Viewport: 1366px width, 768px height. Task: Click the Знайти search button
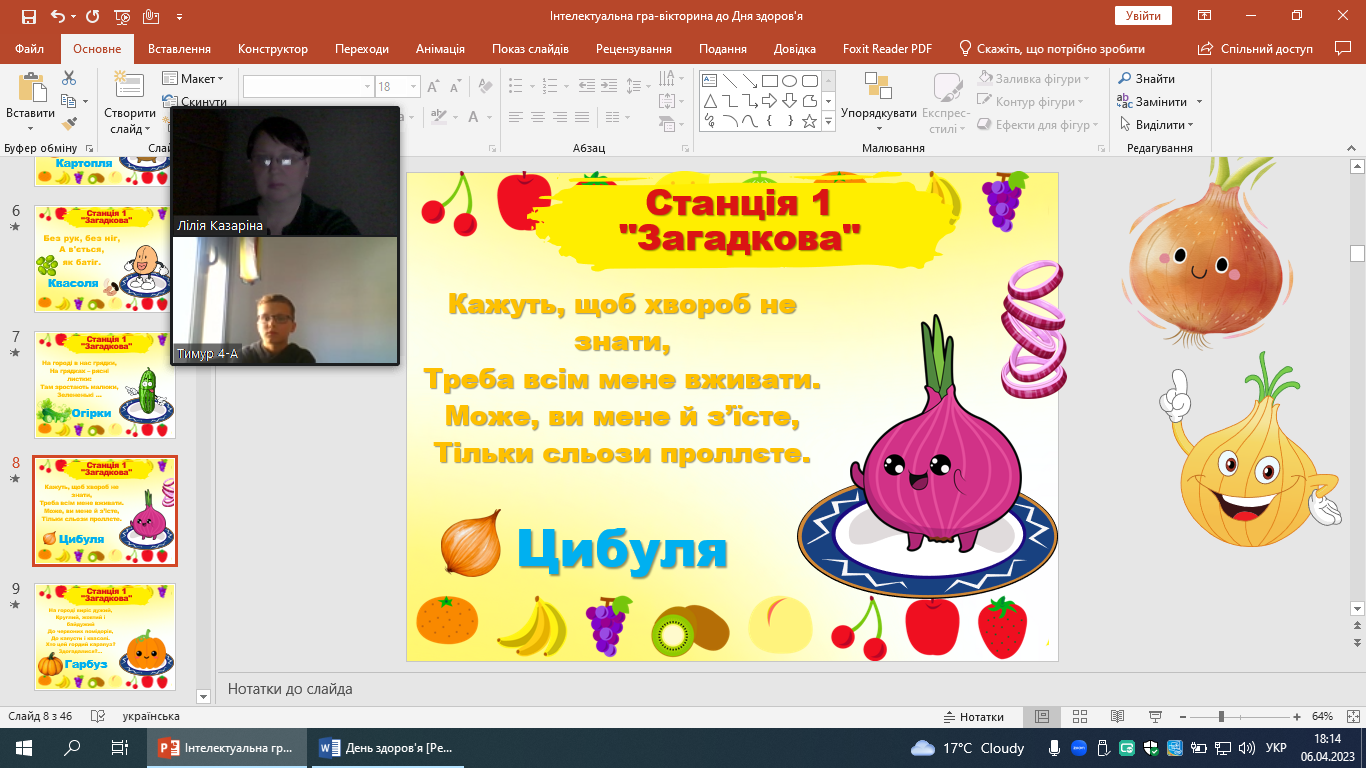1146,78
